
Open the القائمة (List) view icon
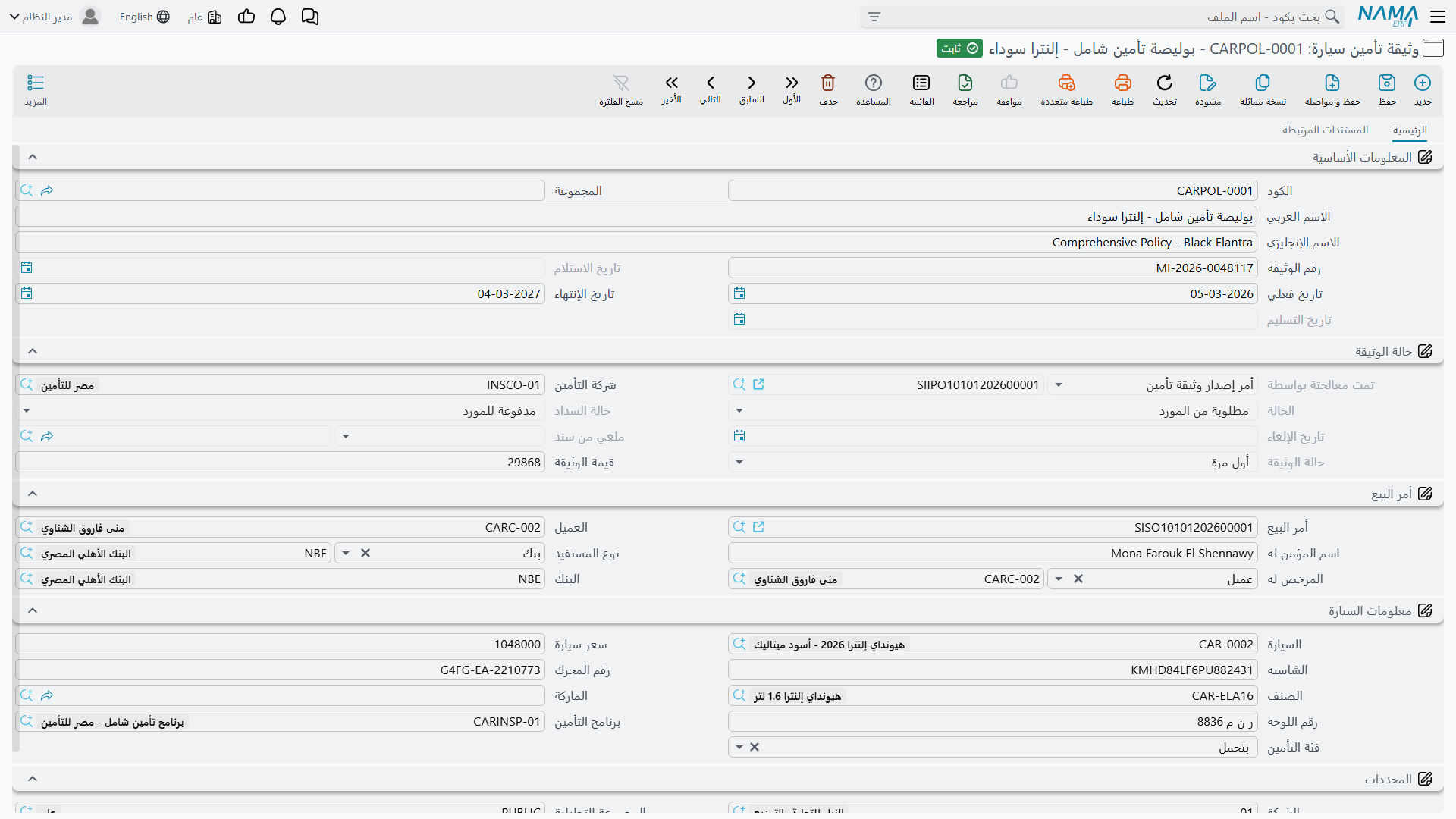[921, 83]
